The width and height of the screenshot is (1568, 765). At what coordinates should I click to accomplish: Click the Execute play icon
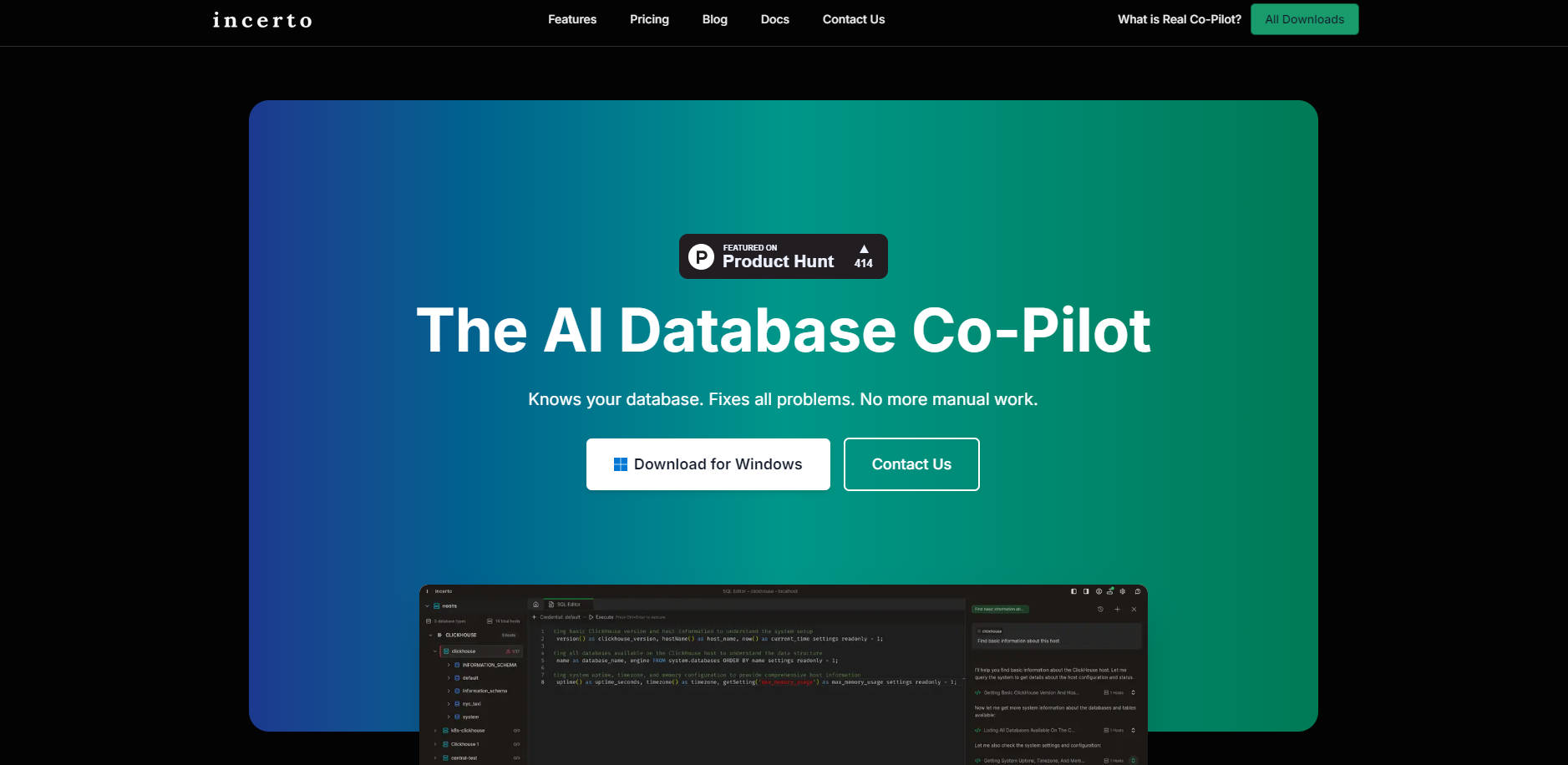tap(591, 617)
